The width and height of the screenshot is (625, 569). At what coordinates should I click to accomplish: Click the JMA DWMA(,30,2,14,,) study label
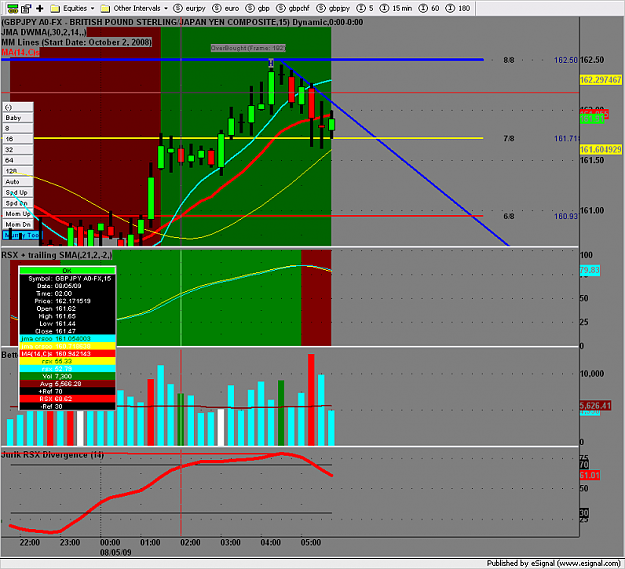(x=44, y=32)
